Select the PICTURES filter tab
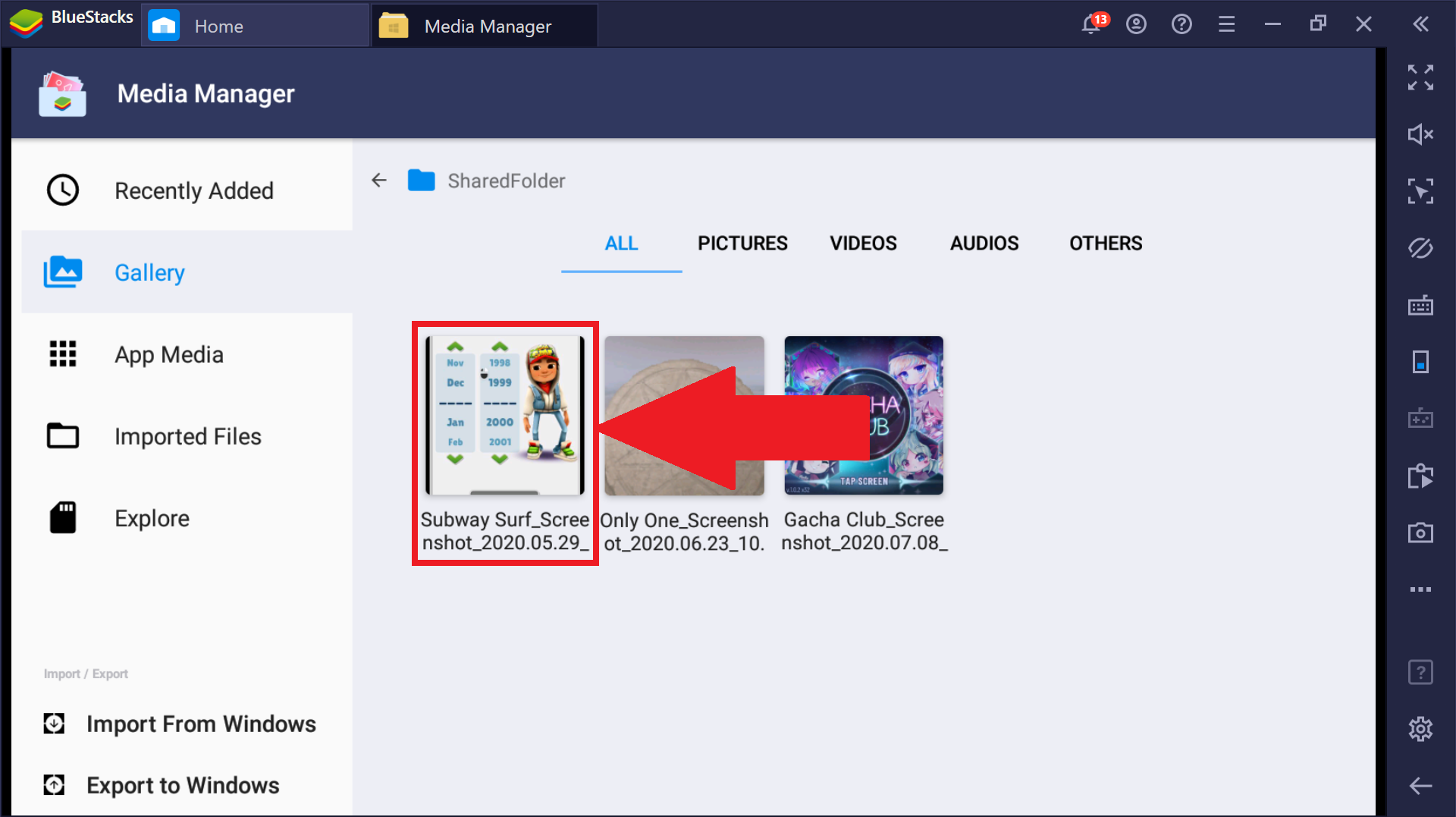This screenshot has height=817, width=1456. pos(742,244)
